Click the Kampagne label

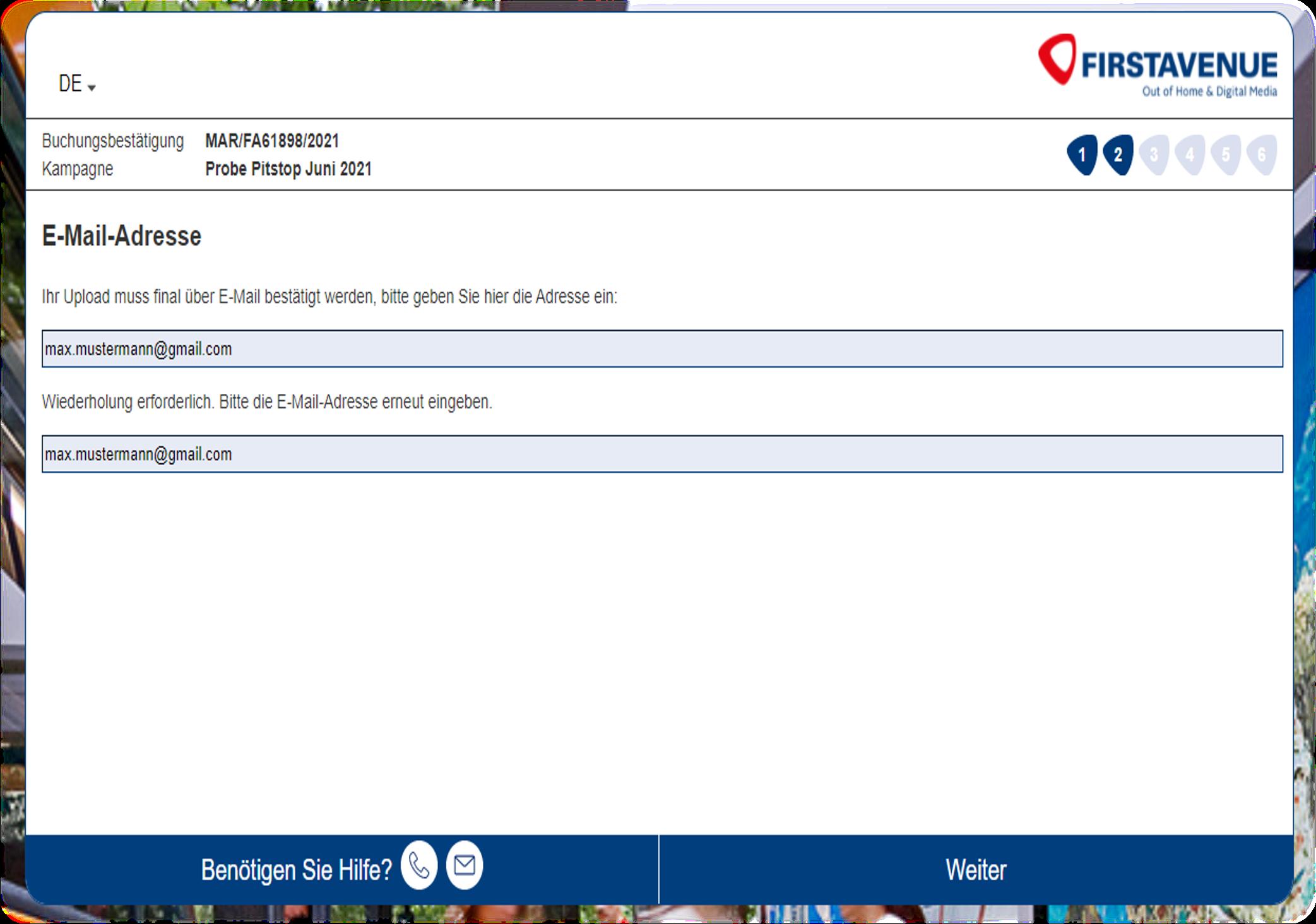[78, 169]
